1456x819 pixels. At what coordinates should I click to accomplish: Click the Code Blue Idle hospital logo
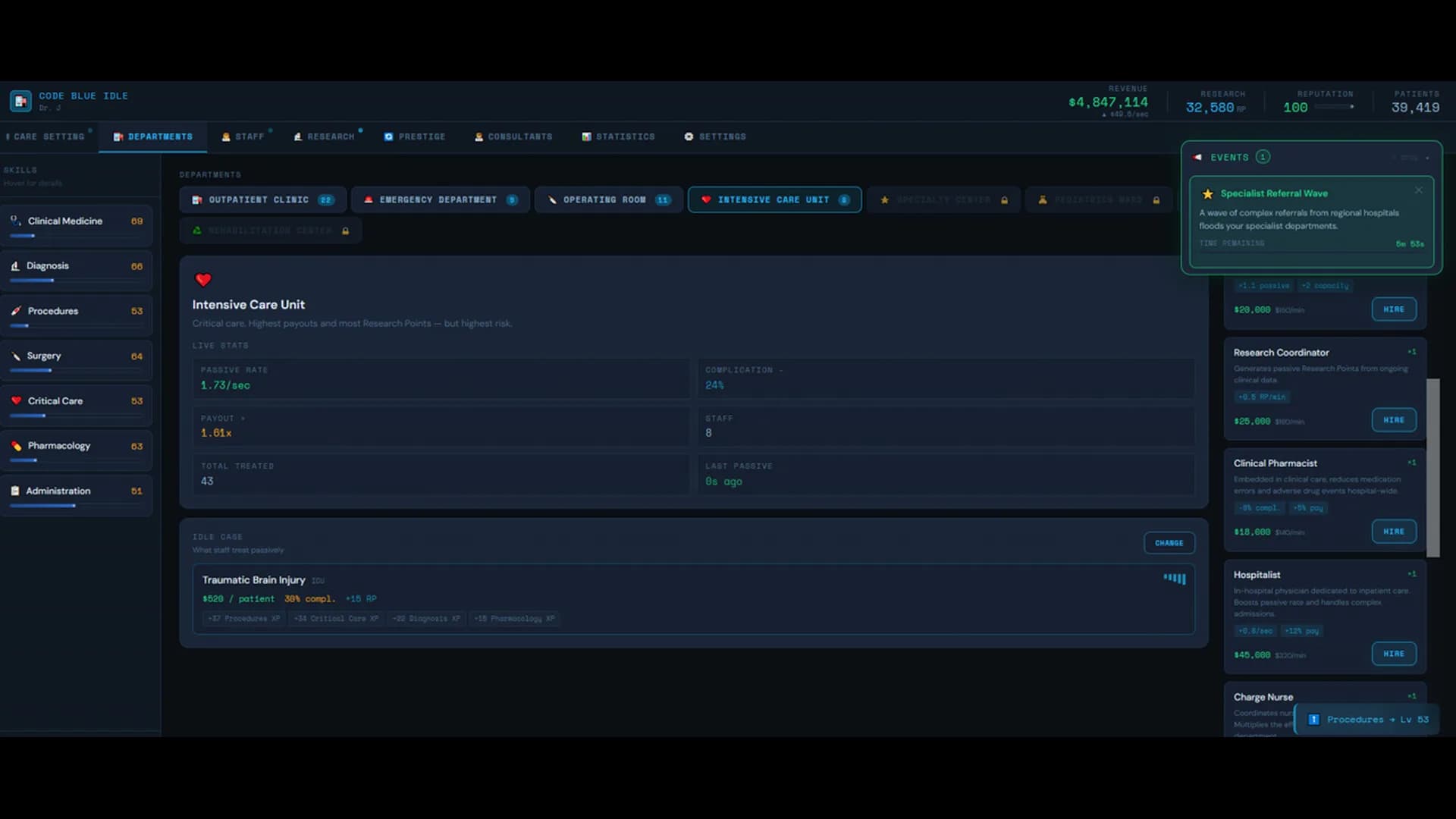(20, 101)
